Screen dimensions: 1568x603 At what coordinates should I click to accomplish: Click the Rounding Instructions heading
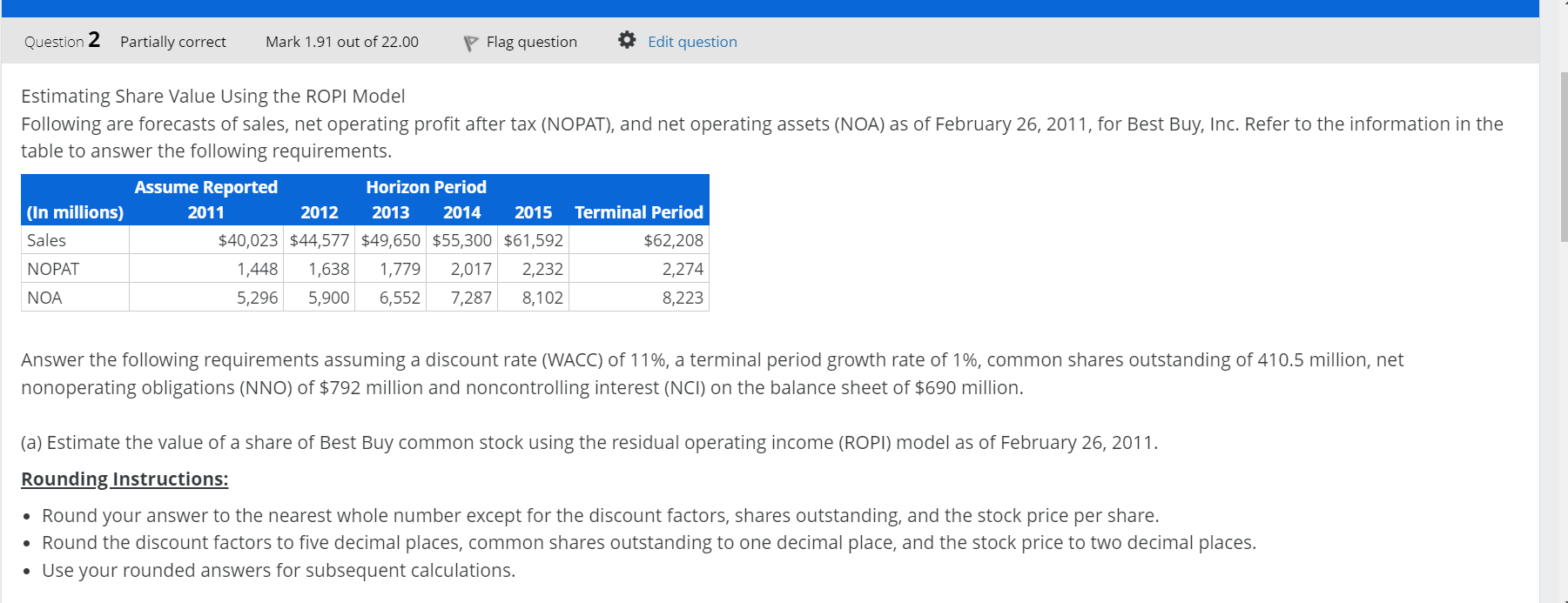124,479
